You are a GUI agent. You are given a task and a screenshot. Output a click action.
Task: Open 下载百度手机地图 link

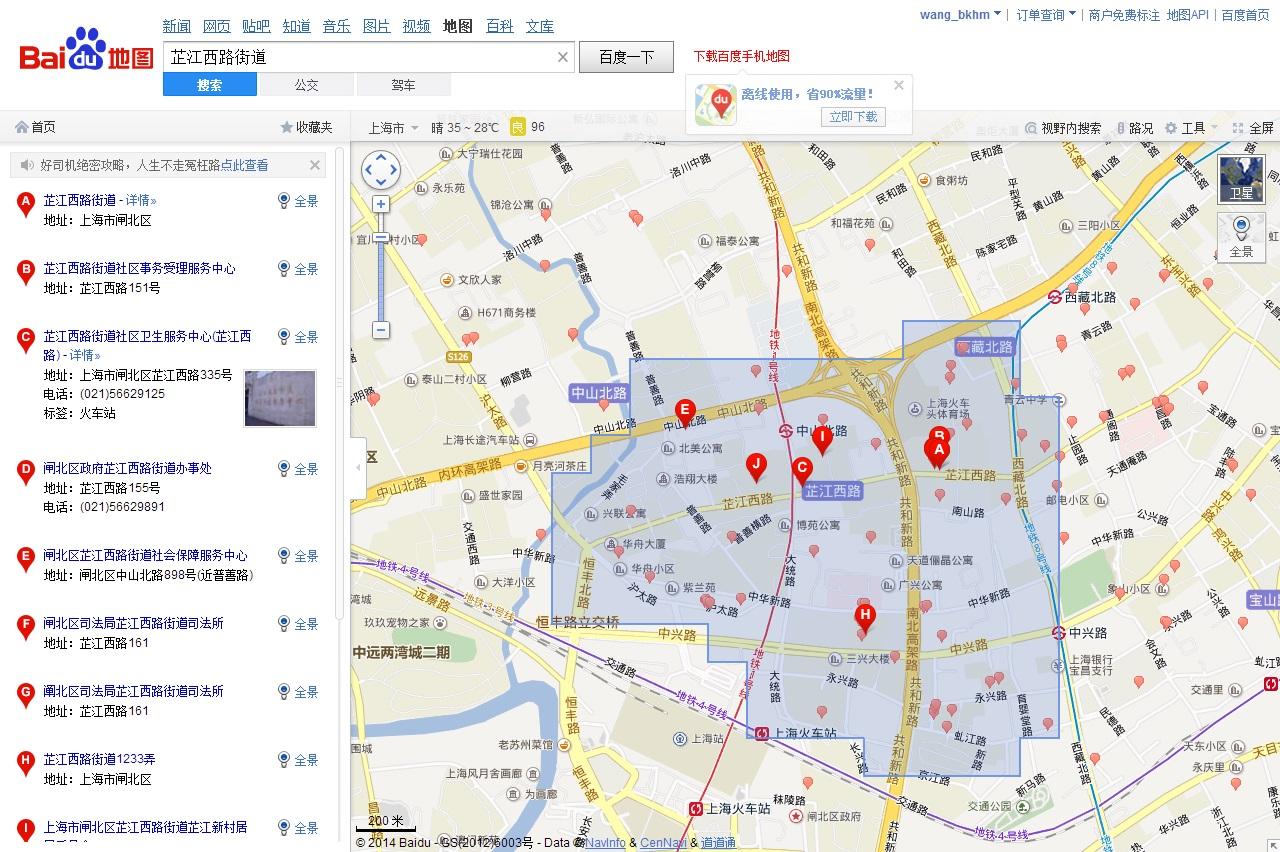click(741, 56)
